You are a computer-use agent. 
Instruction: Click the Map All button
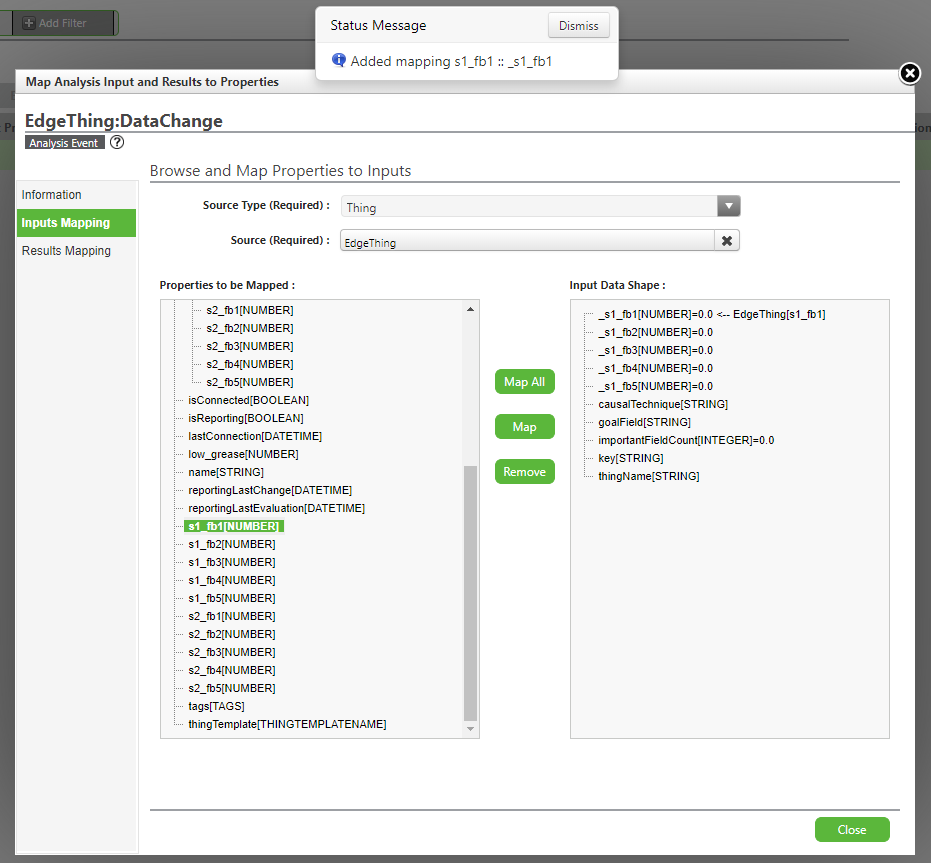tap(524, 382)
